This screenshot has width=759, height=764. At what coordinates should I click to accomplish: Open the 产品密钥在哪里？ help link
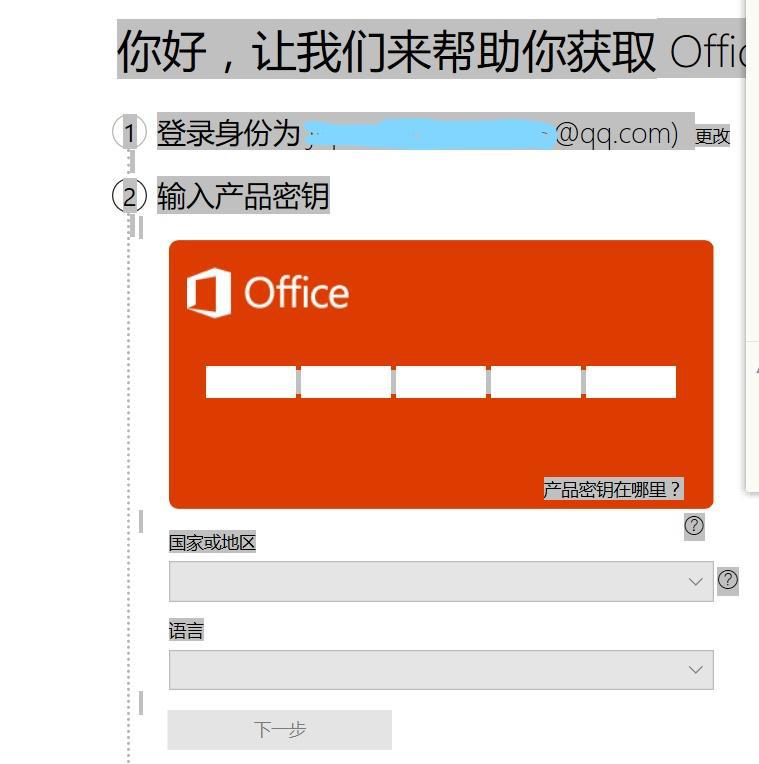(x=613, y=489)
